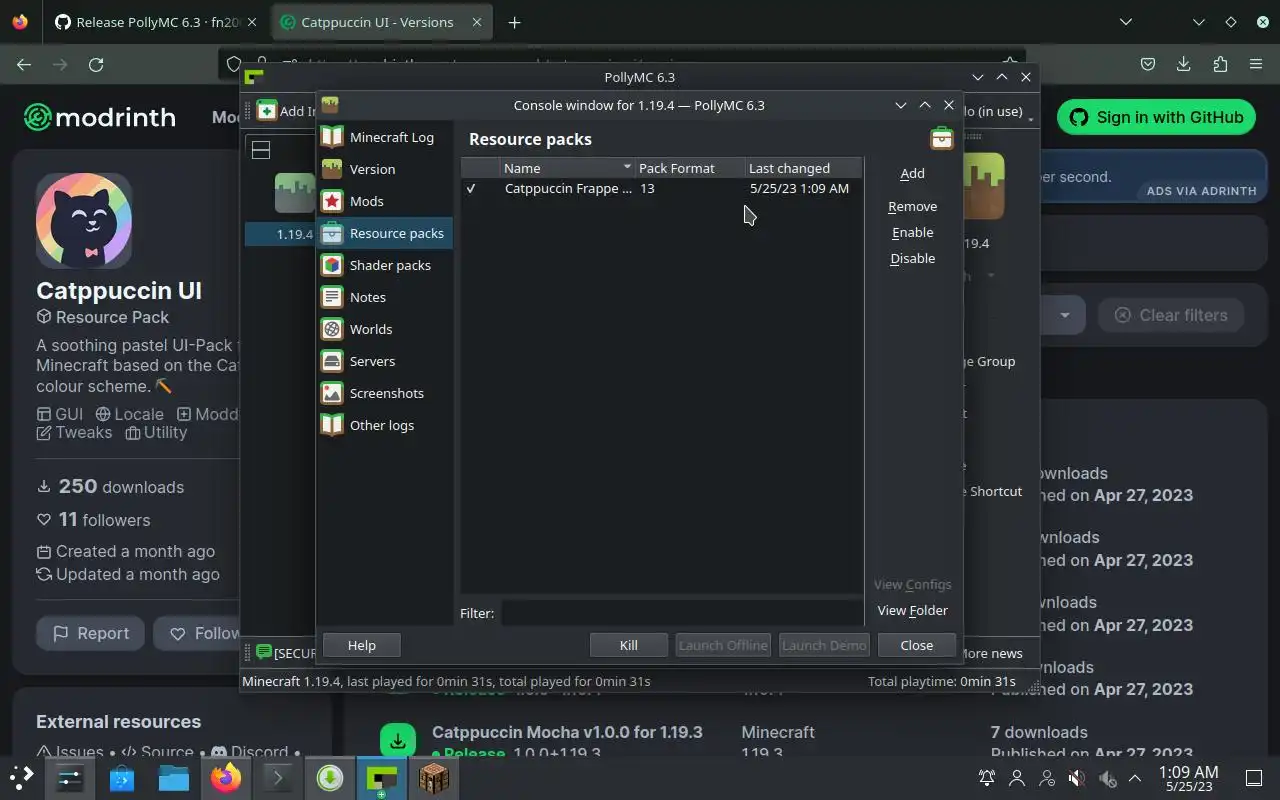List all tabs in Firefox

1126,22
